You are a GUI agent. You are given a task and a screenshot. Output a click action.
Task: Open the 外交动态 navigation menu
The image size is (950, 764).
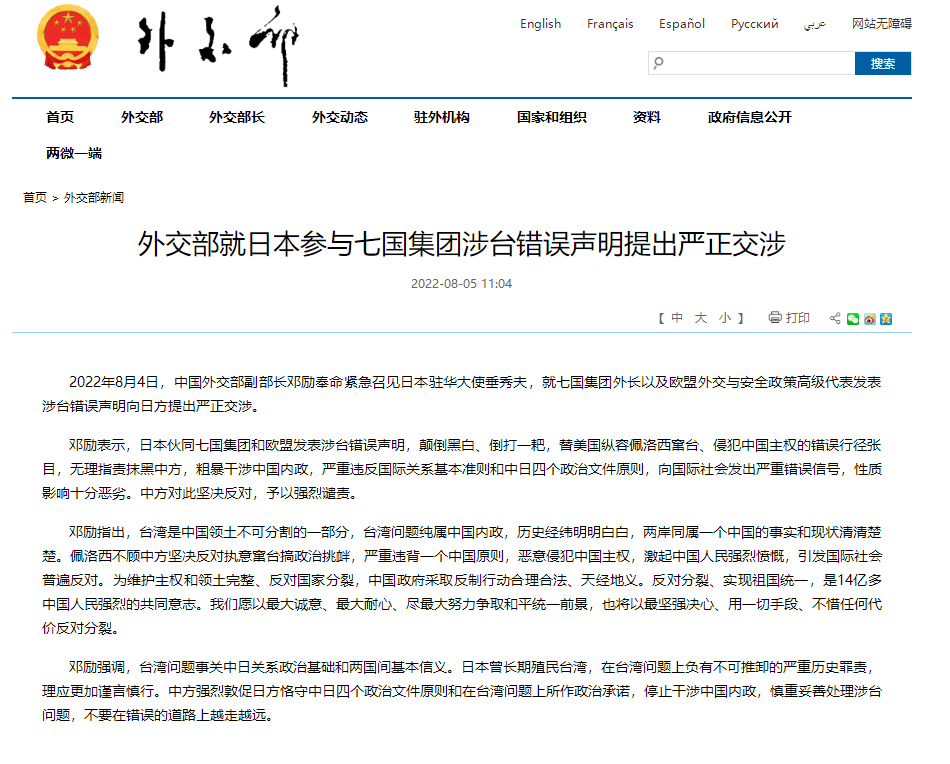point(340,117)
